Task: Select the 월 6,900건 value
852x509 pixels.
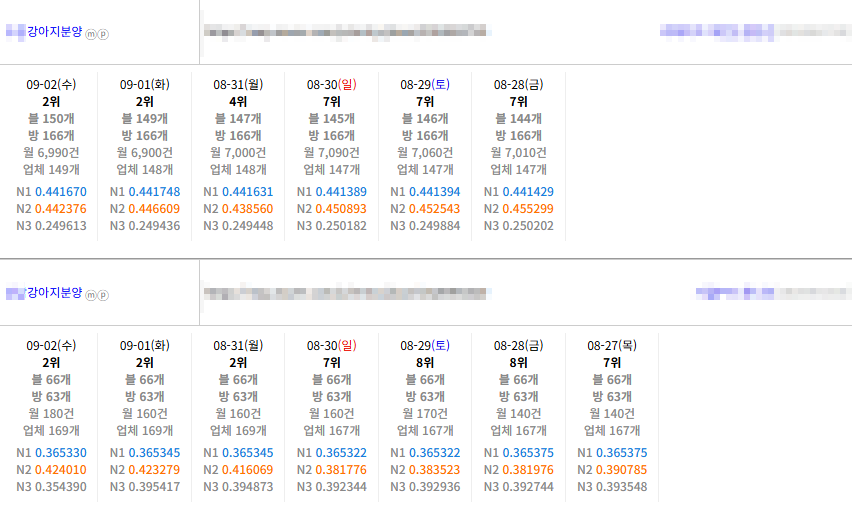Action: tap(145, 153)
